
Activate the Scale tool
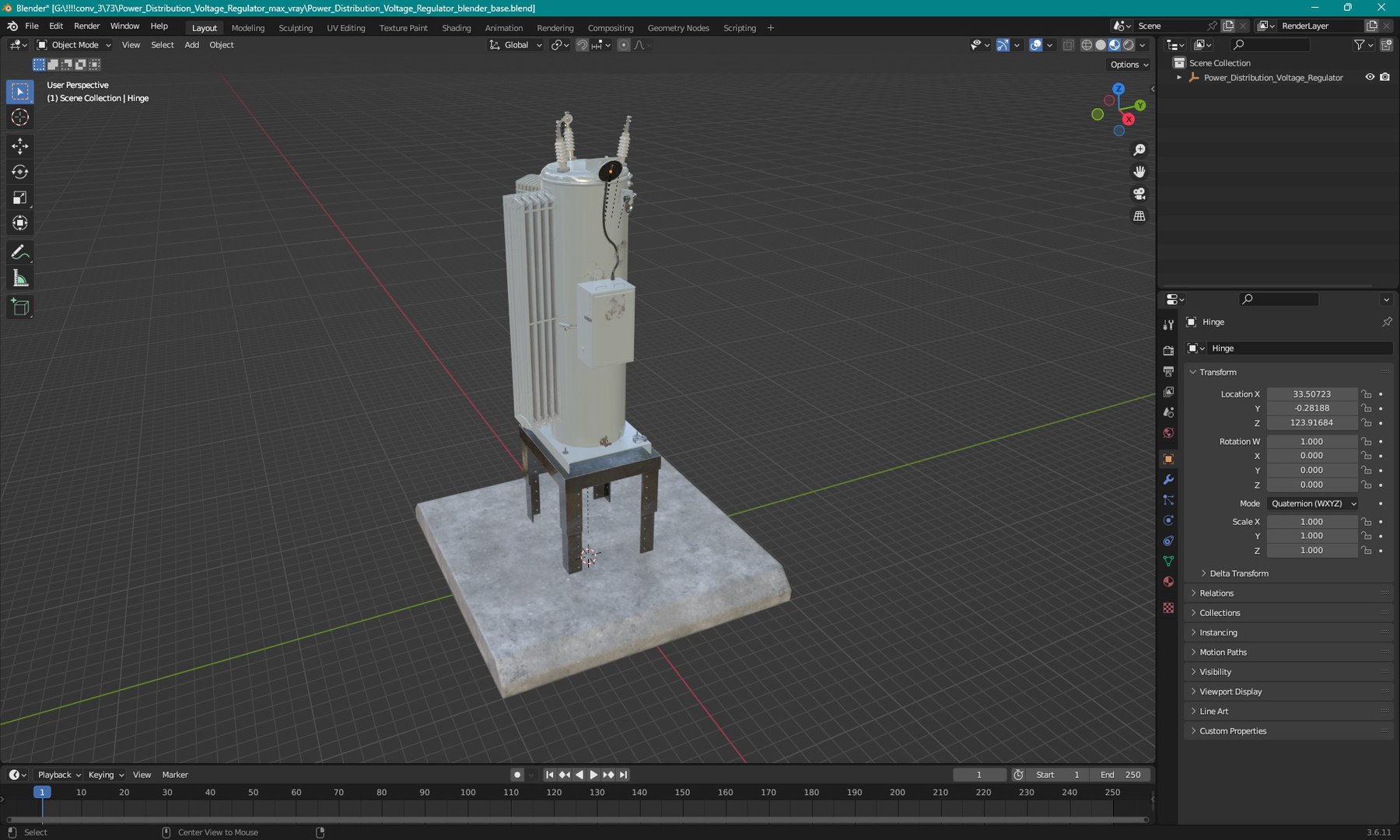[x=20, y=198]
